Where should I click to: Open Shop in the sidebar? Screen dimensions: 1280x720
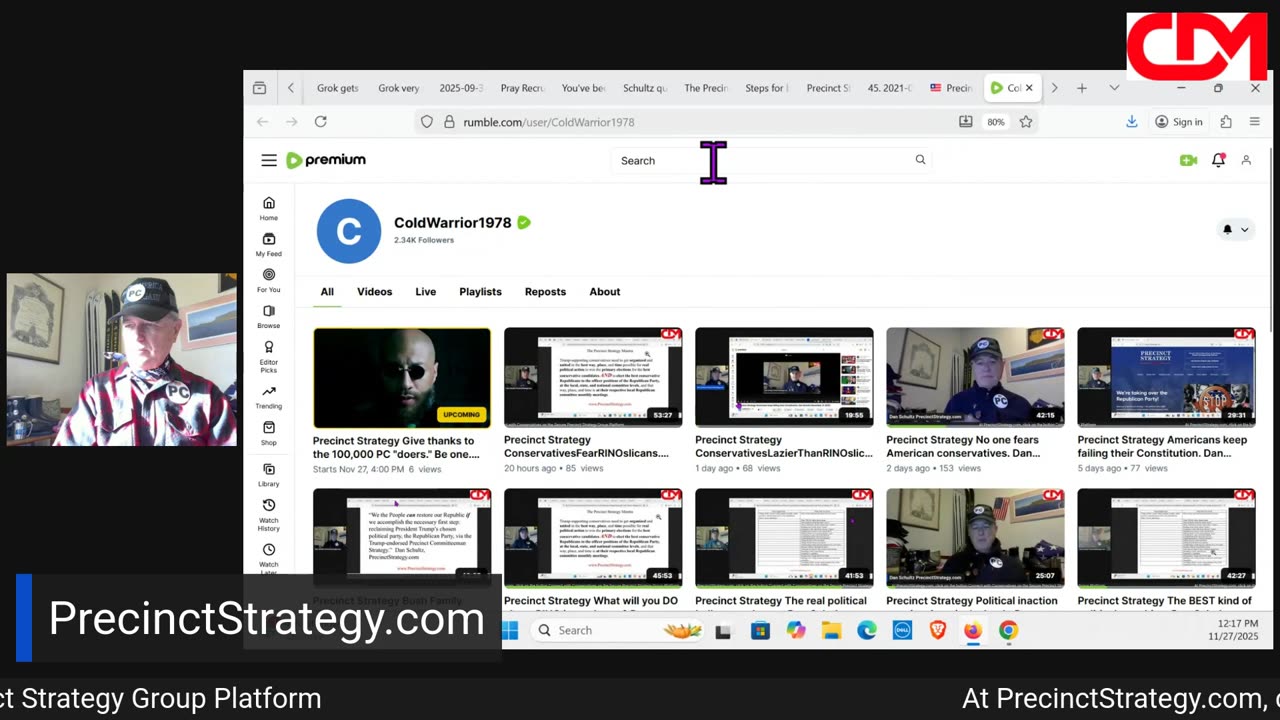[x=269, y=434]
